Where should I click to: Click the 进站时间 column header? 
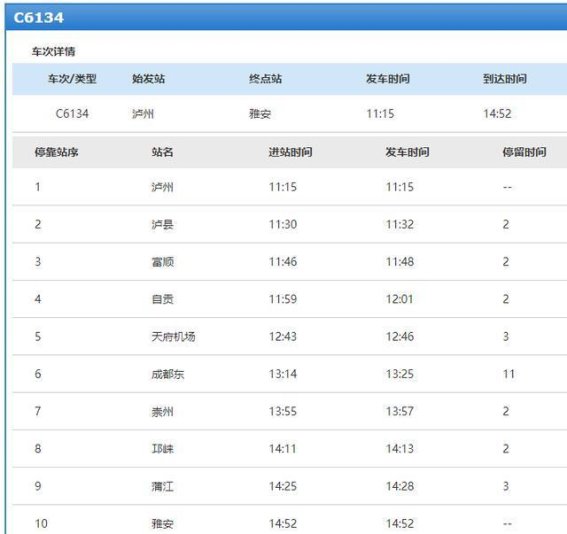[290, 152]
